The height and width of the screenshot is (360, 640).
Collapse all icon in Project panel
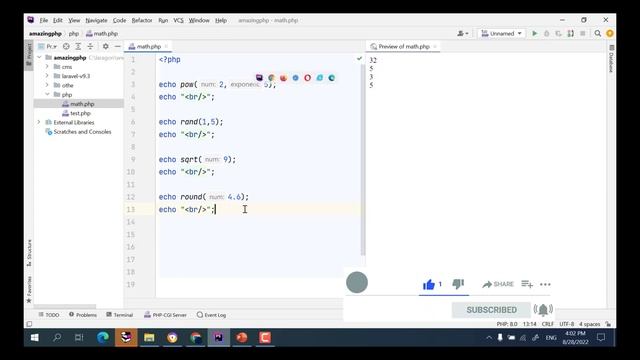(90, 47)
